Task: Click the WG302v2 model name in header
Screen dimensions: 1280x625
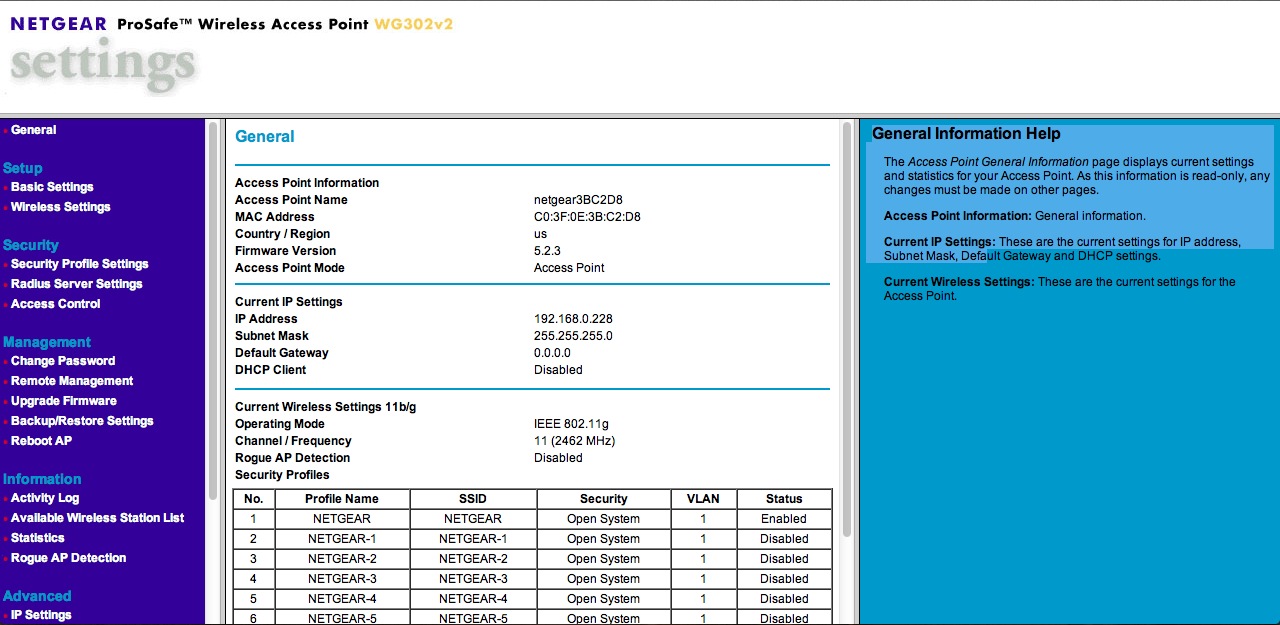Action: click(414, 24)
